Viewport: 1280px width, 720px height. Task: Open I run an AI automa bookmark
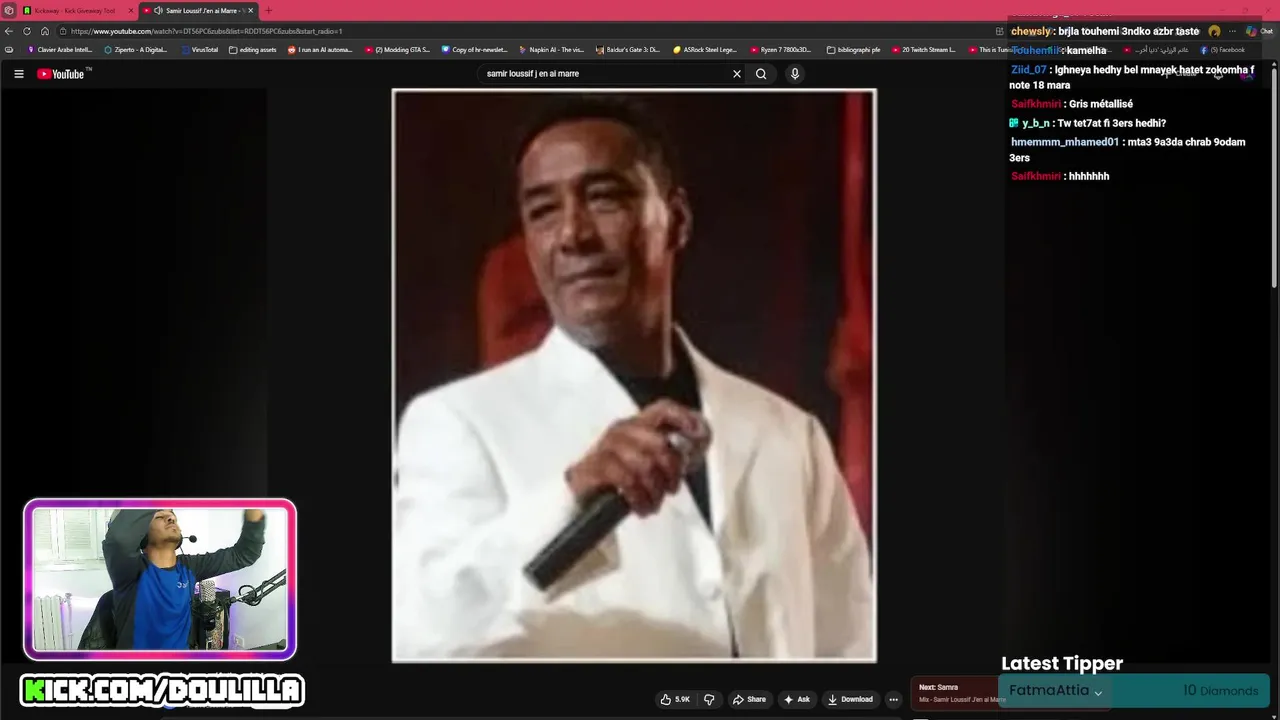(320, 49)
